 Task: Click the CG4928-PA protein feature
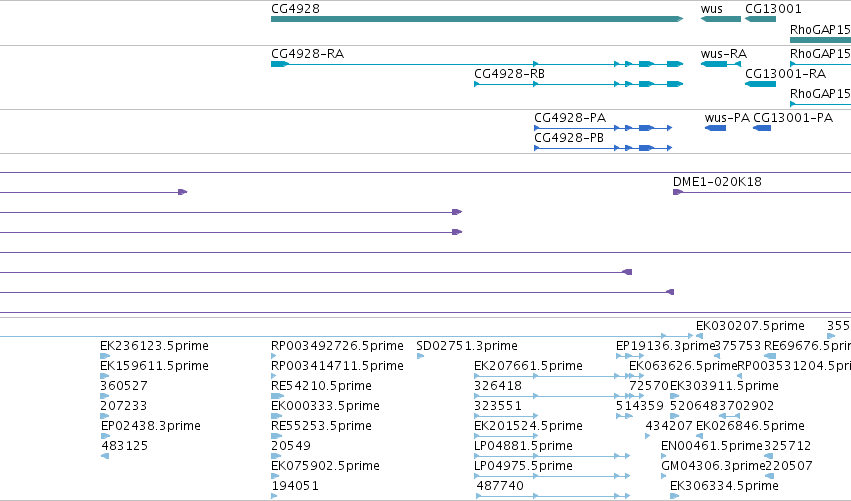pyautogui.click(x=603, y=128)
